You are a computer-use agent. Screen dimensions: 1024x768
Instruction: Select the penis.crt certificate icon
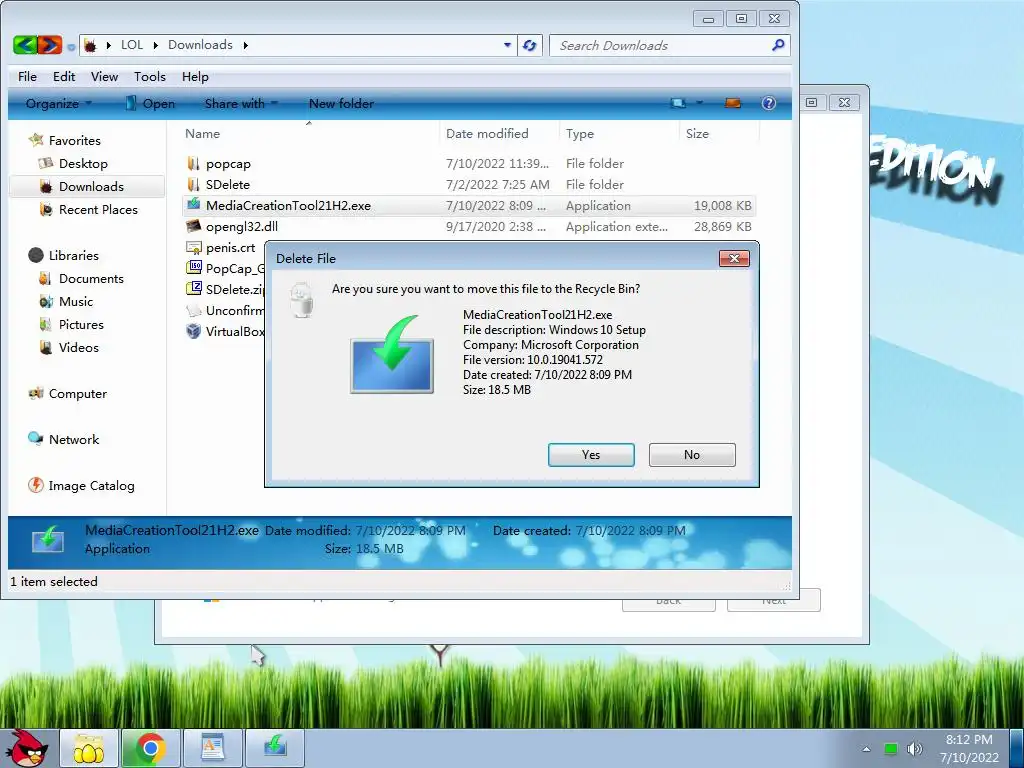click(x=193, y=248)
